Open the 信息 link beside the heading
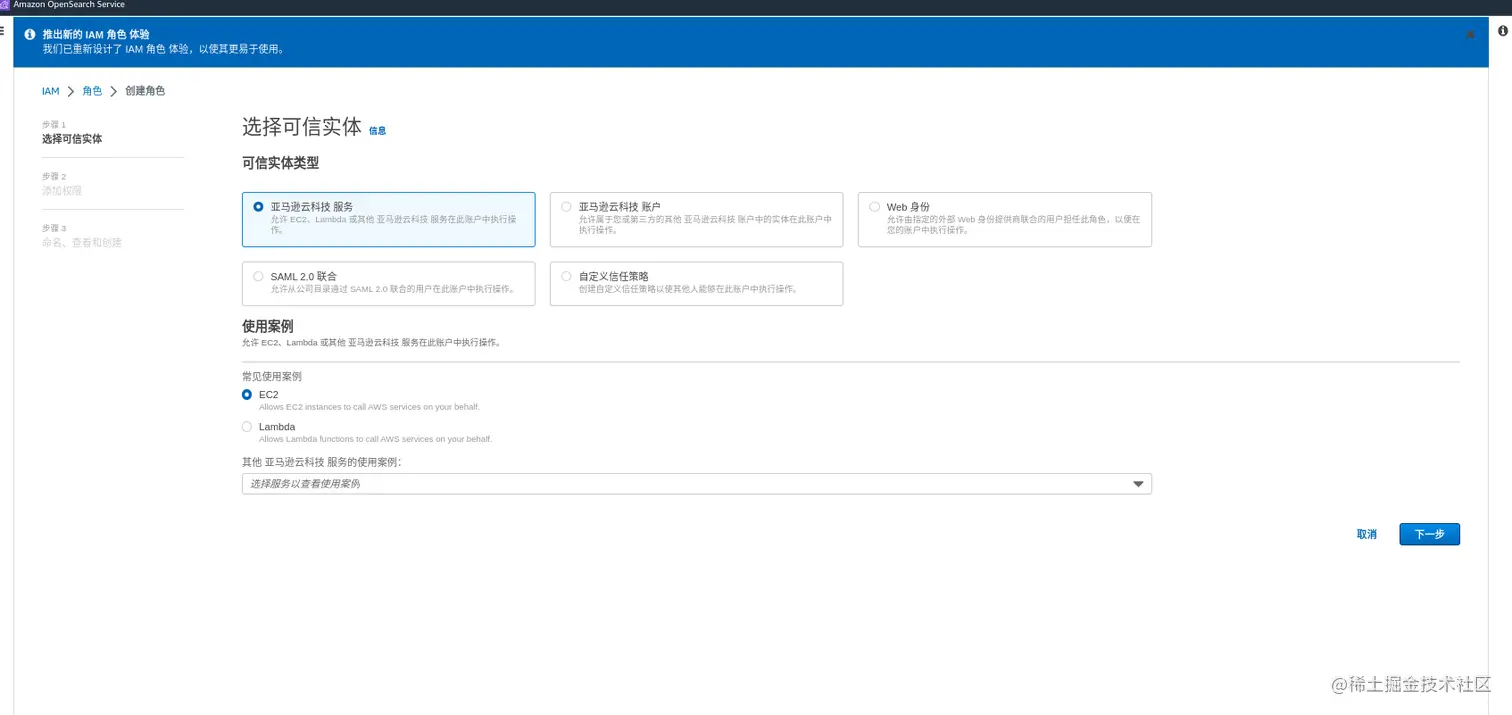 [377, 131]
